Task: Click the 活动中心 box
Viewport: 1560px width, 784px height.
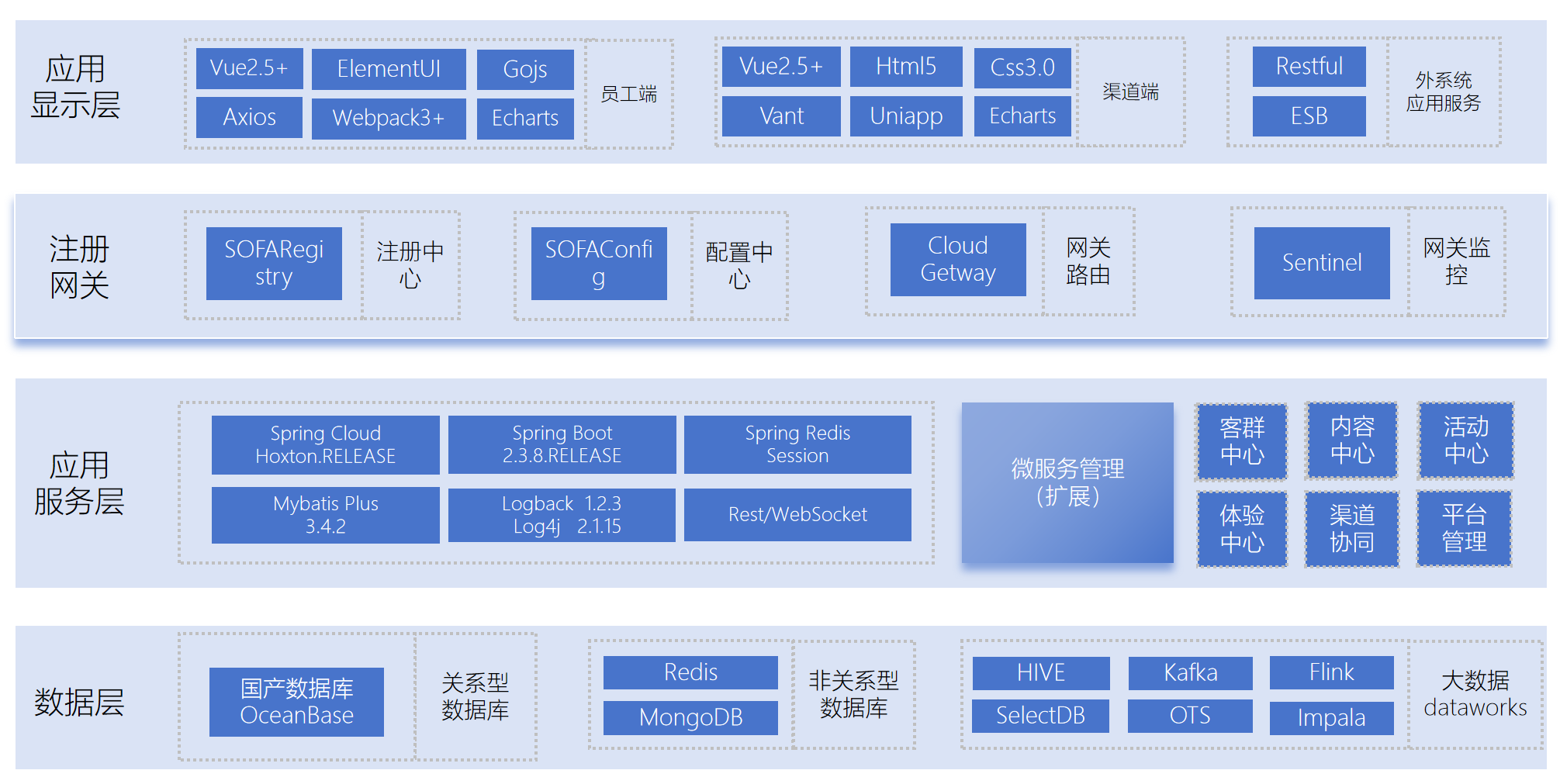Action: point(1466,440)
